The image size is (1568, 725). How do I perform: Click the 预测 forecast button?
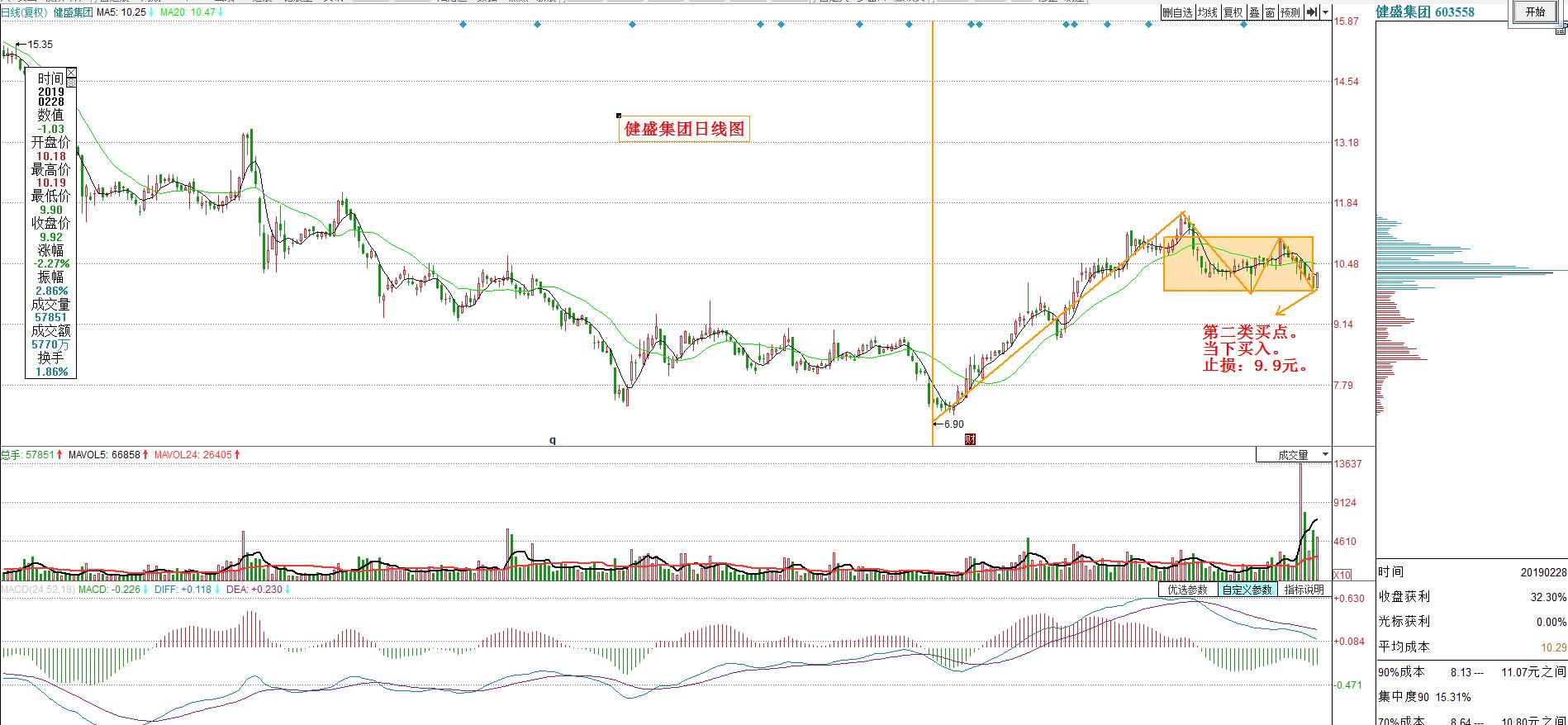point(1290,12)
